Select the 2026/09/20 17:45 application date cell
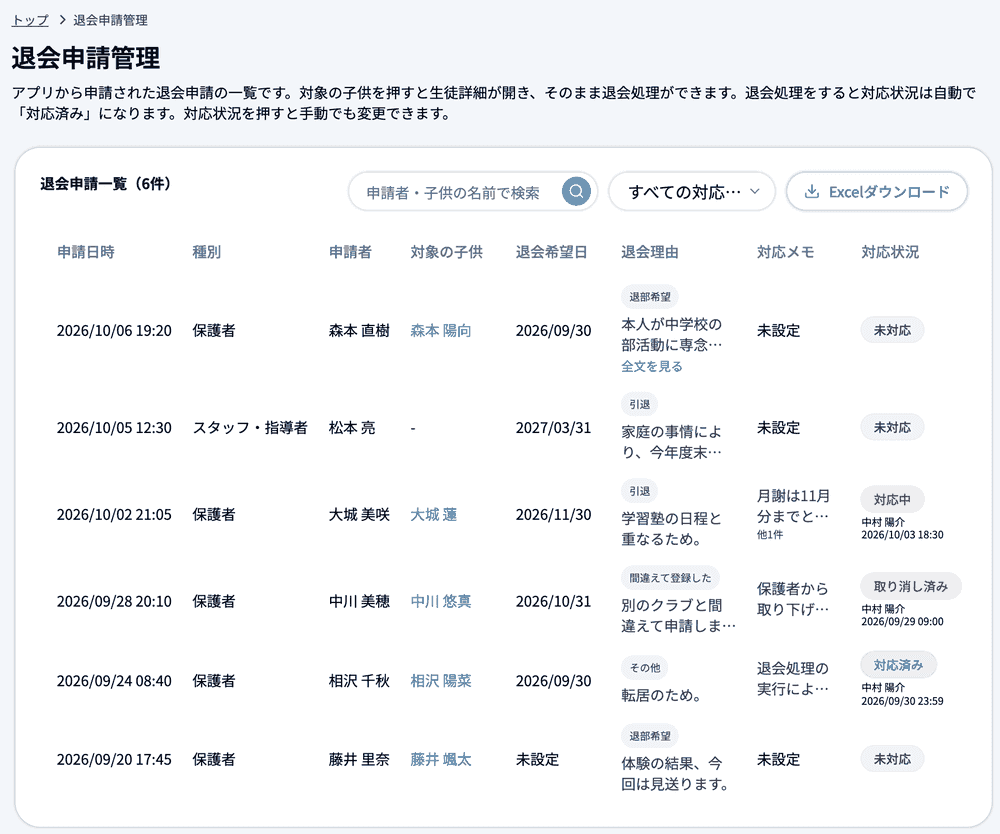 tap(114, 759)
